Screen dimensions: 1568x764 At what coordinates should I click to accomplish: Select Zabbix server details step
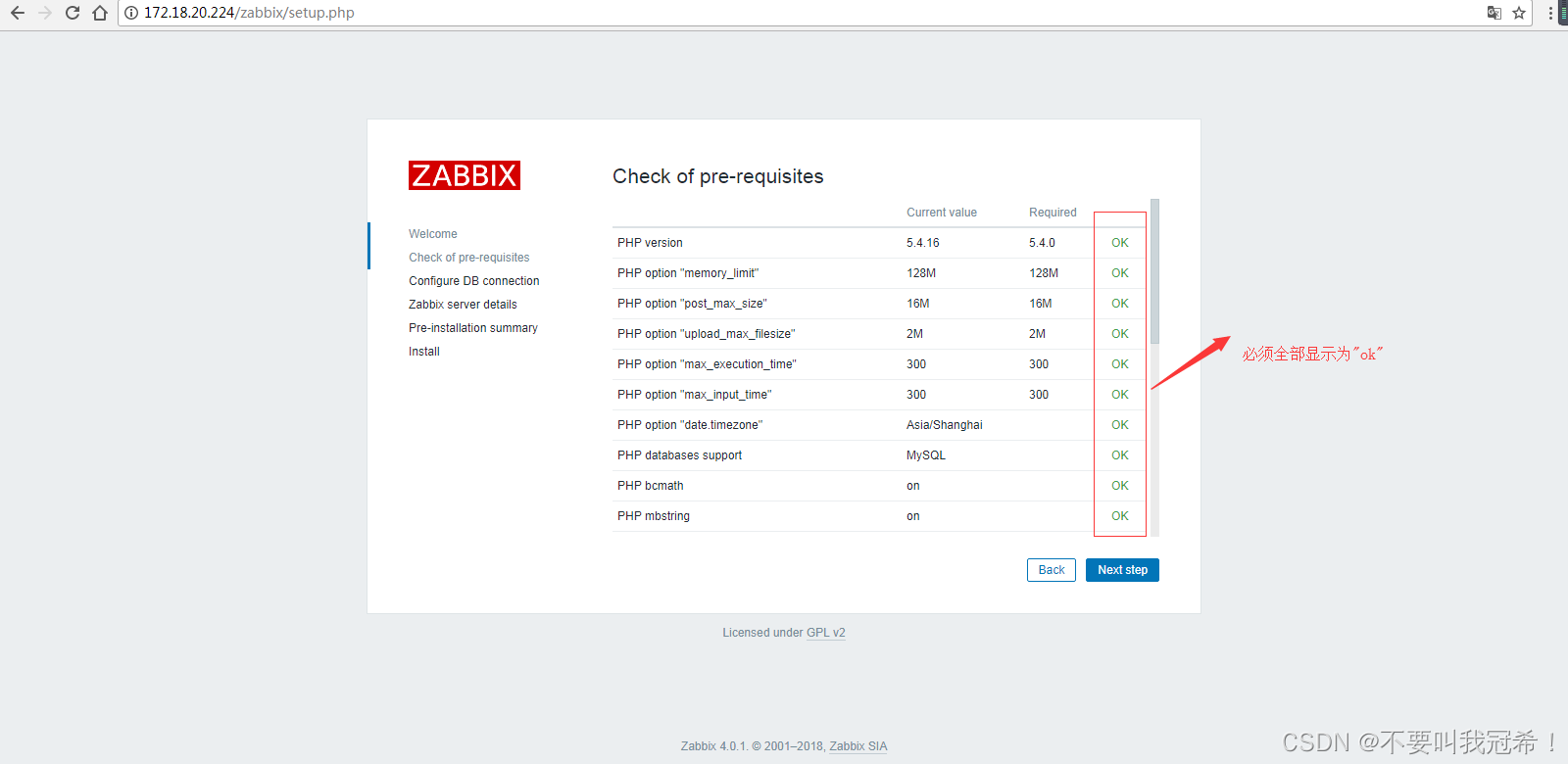coord(463,305)
